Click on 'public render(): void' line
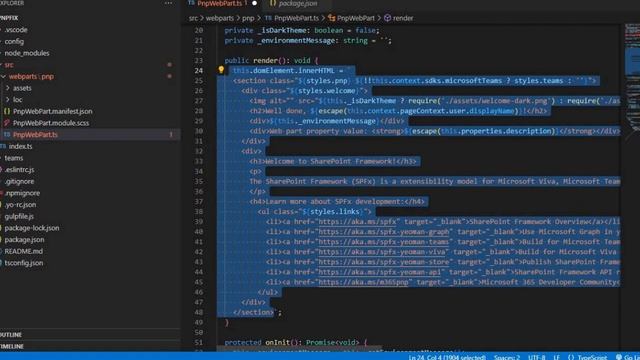The height and width of the screenshot is (360, 640). tap(271, 60)
